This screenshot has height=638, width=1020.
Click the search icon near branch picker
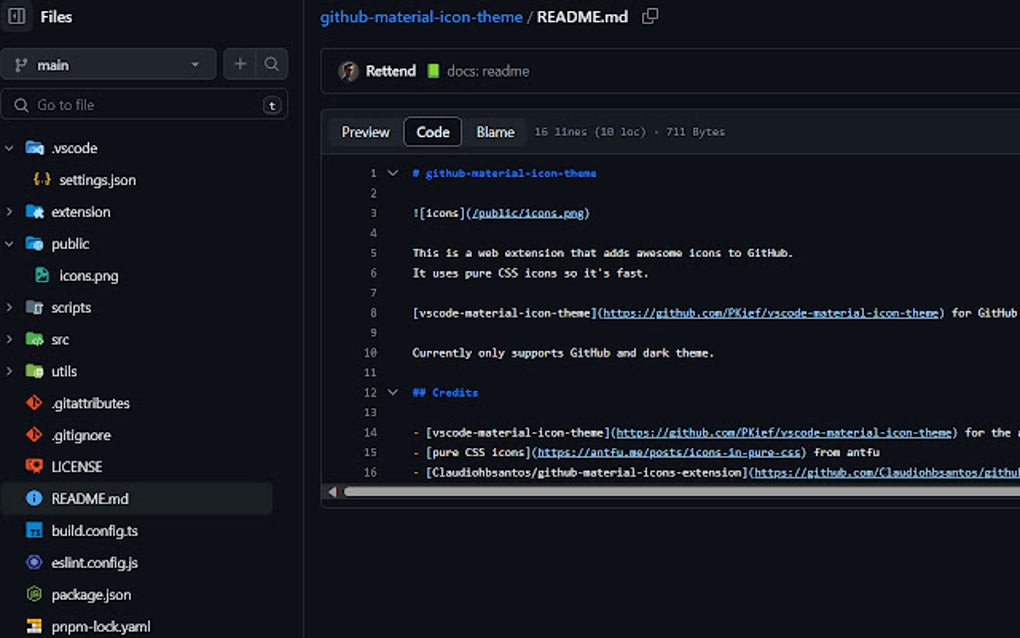tap(272, 63)
